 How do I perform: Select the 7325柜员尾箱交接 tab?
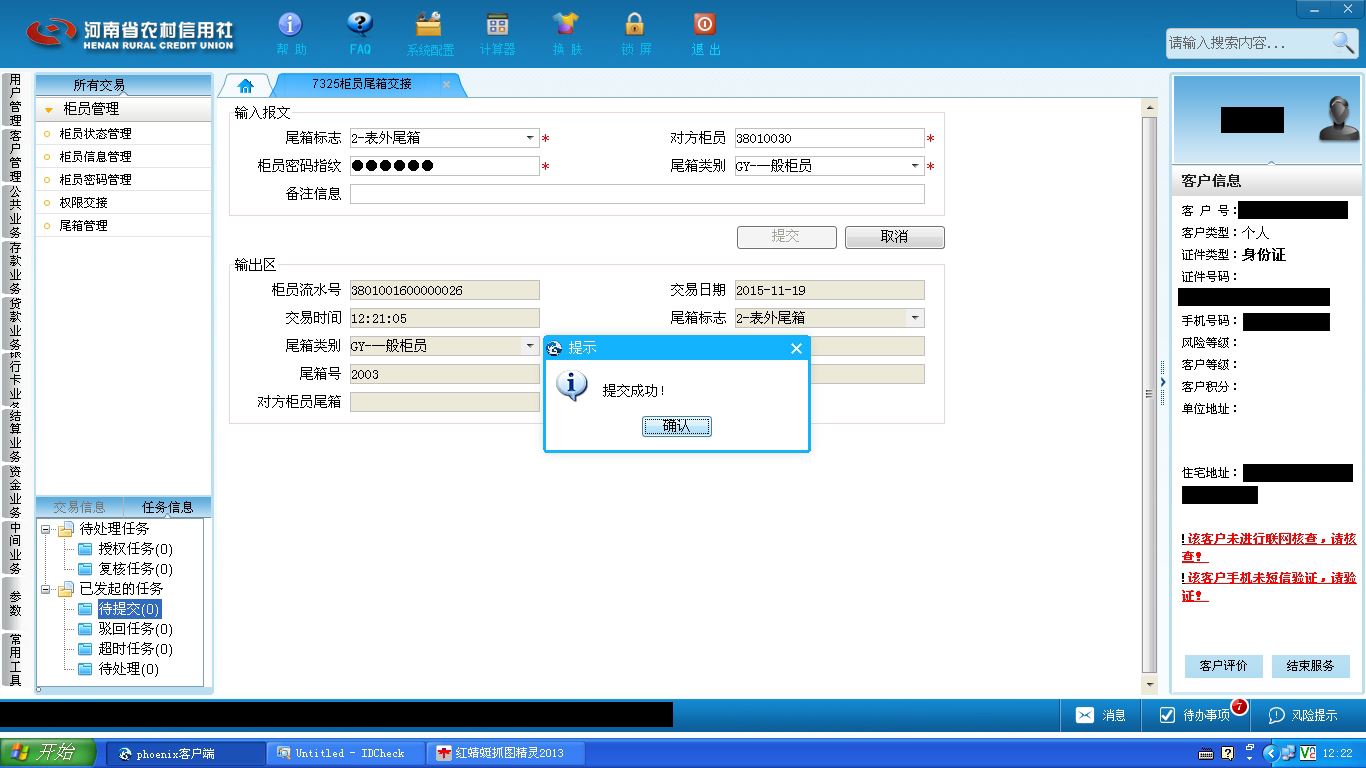click(361, 84)
